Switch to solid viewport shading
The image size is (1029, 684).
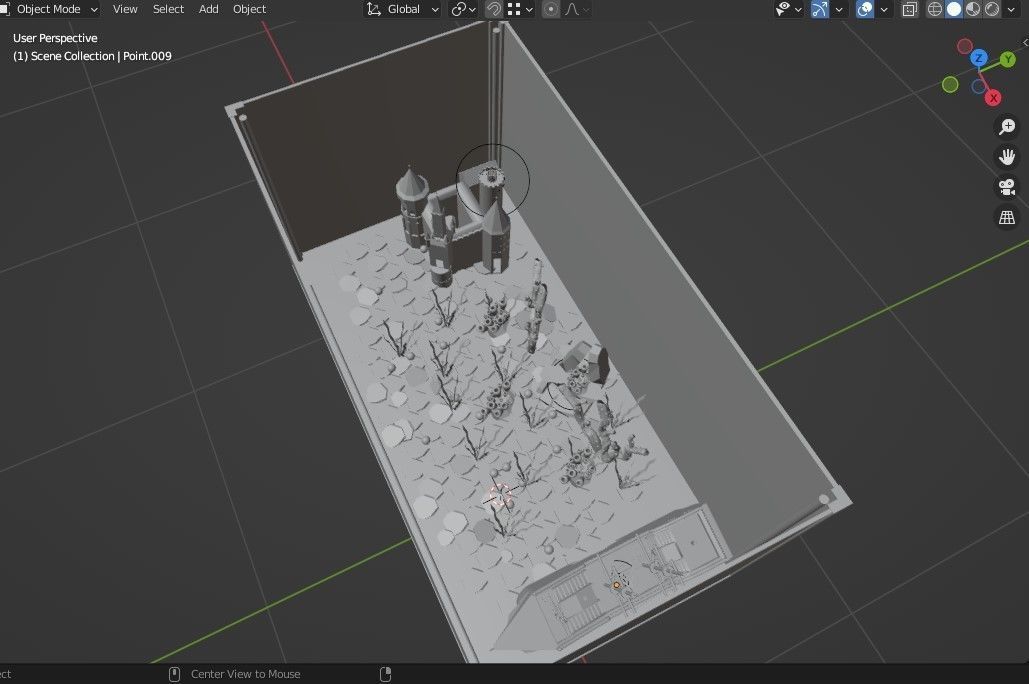(954, 9)
